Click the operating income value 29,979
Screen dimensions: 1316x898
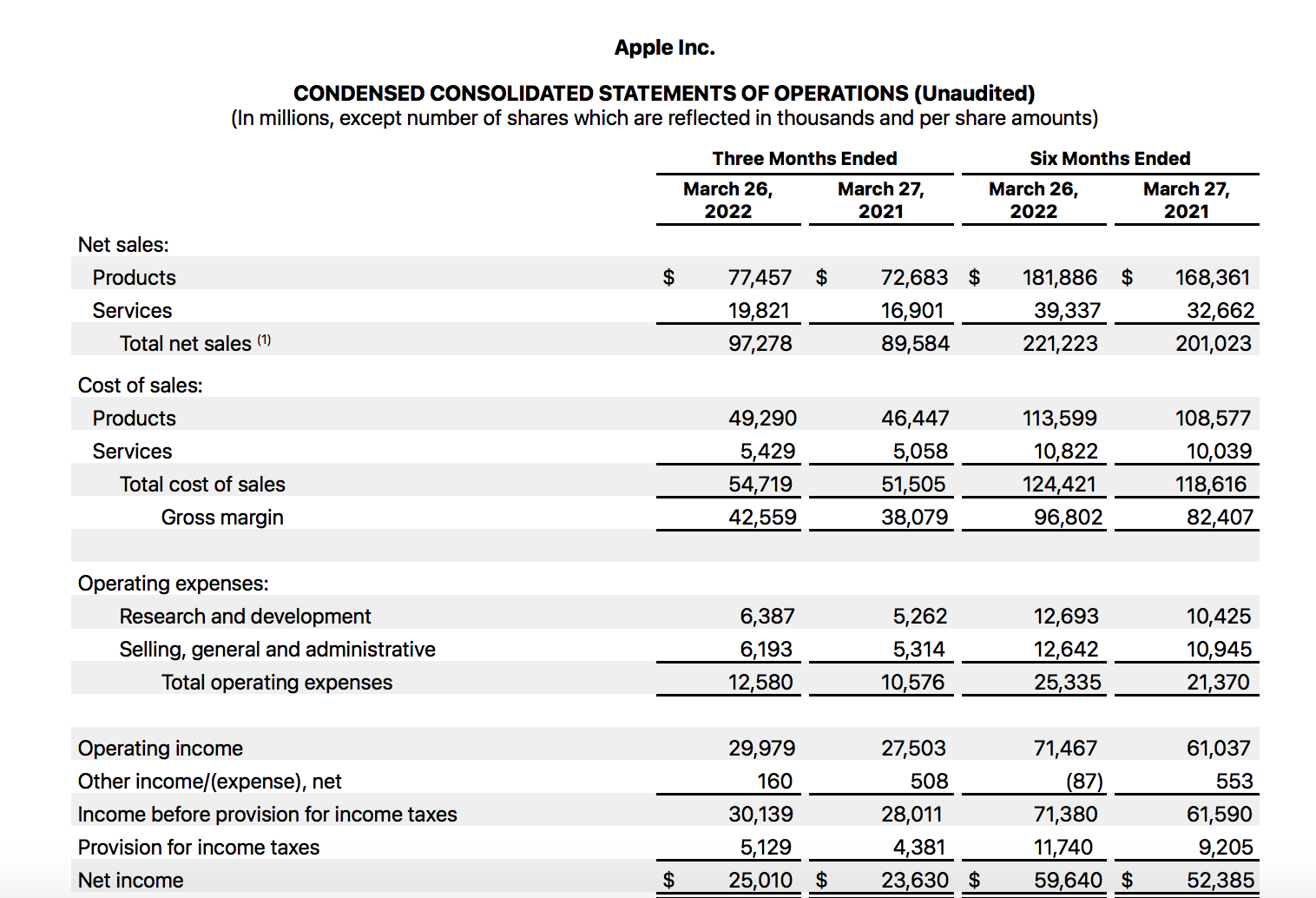coord(761,749)
